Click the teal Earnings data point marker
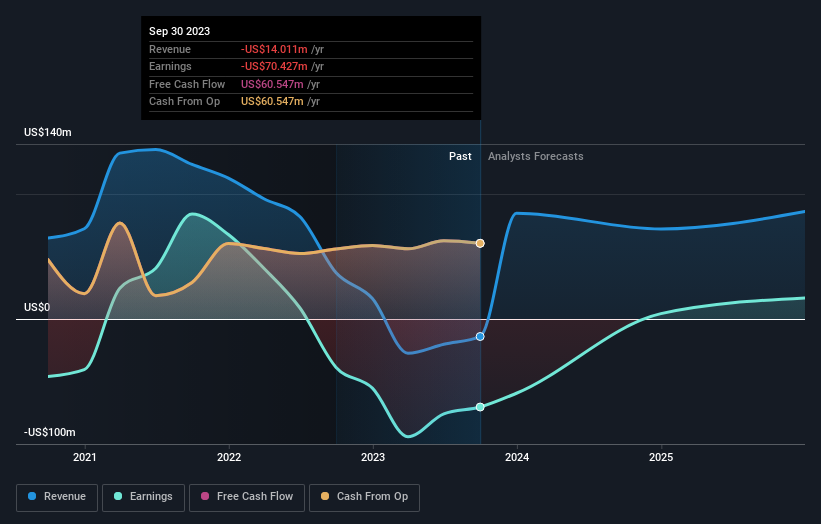 tap(480, 407)
